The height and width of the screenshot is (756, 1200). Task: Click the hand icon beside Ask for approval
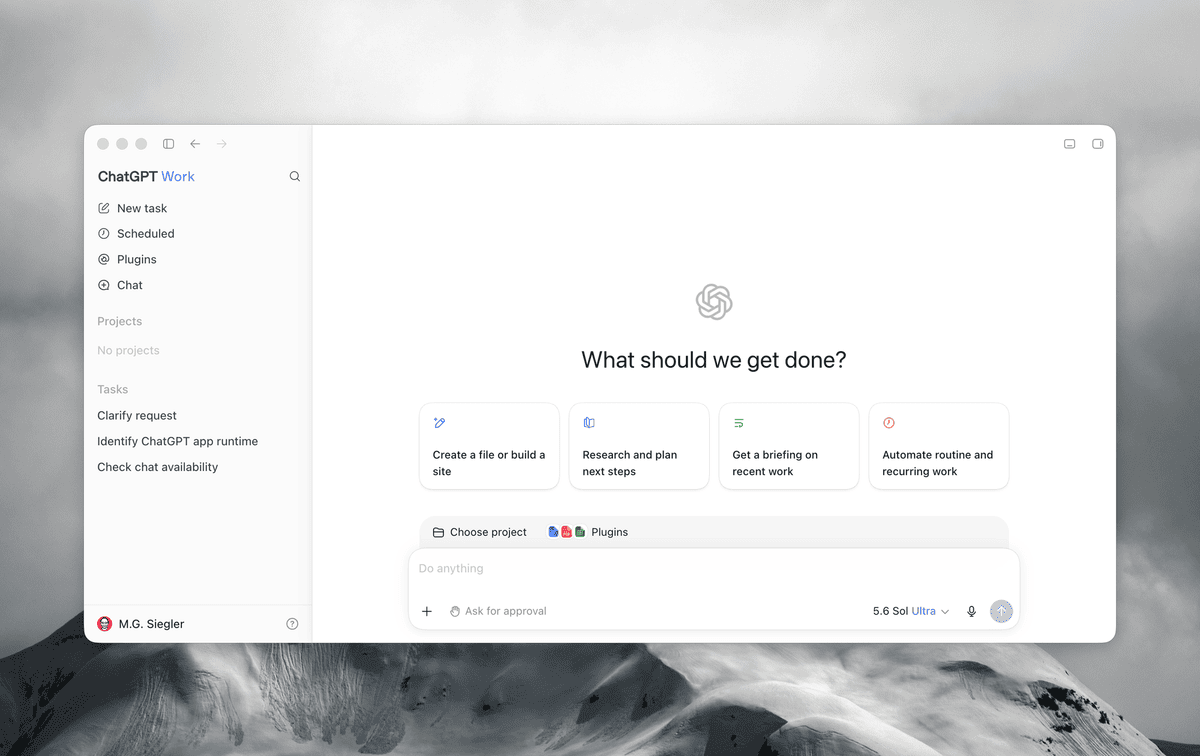pyautogui.click(x=455, y=611)
